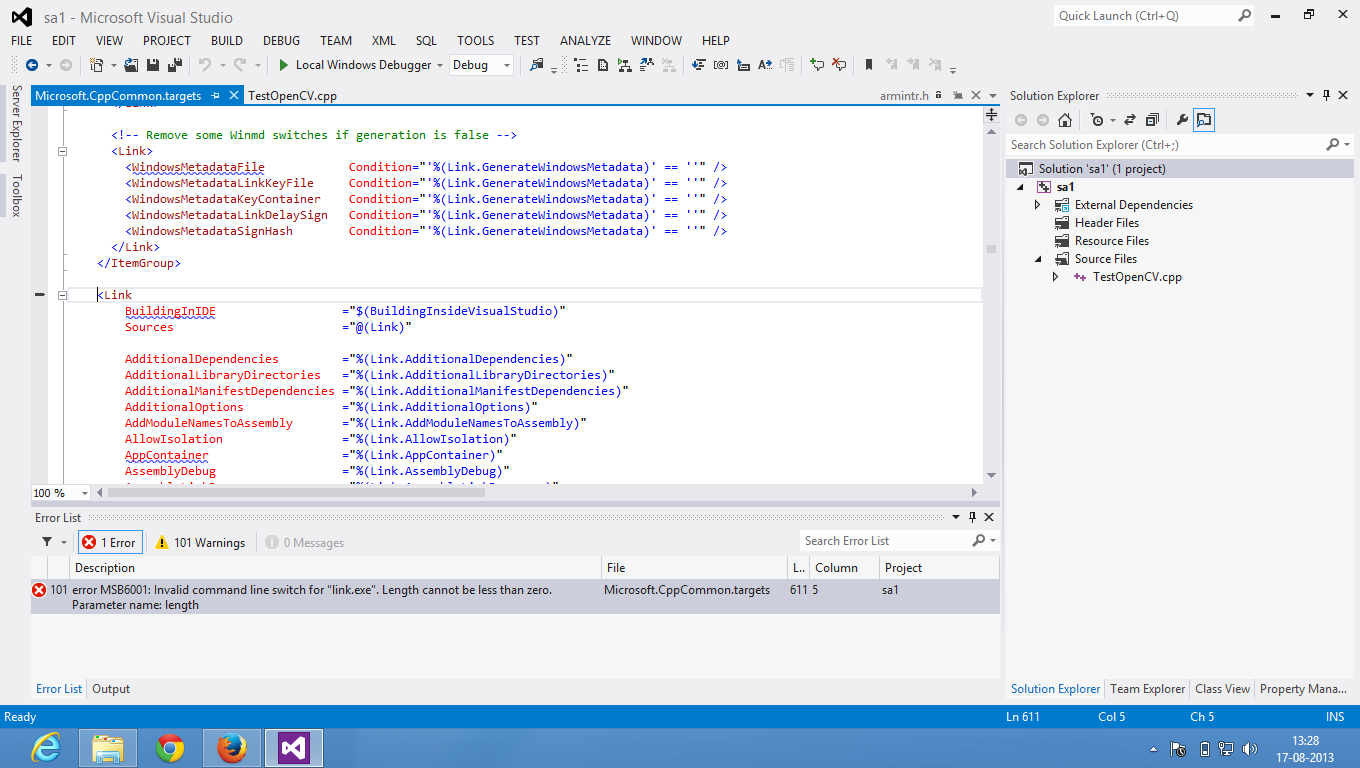Screen dimensions: 1360x768
Task: Click the Quick Launch search magnifier icon
Action: [x=1244, y=16]
